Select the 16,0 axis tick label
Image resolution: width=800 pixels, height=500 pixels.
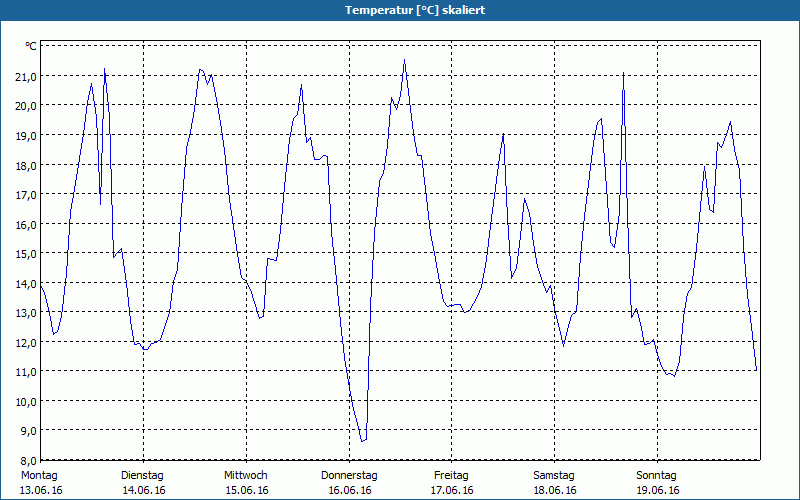(x=27, y=224)
